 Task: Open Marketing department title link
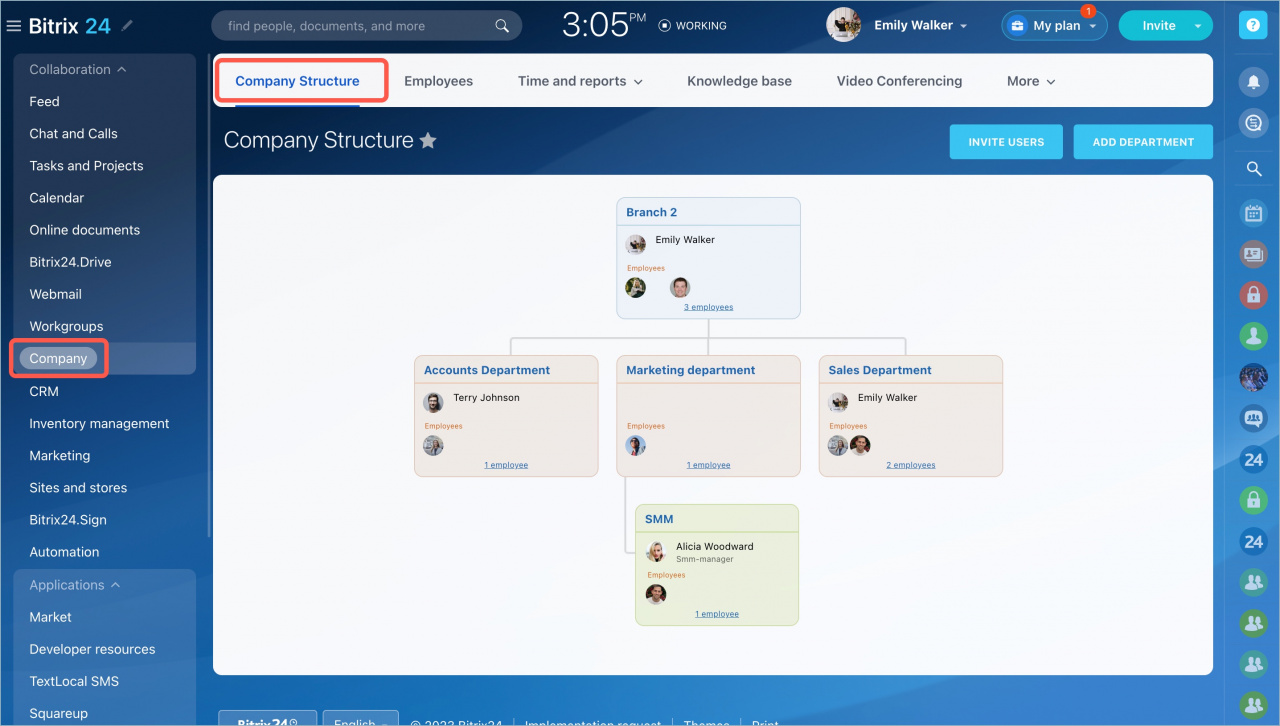point(691,370)
